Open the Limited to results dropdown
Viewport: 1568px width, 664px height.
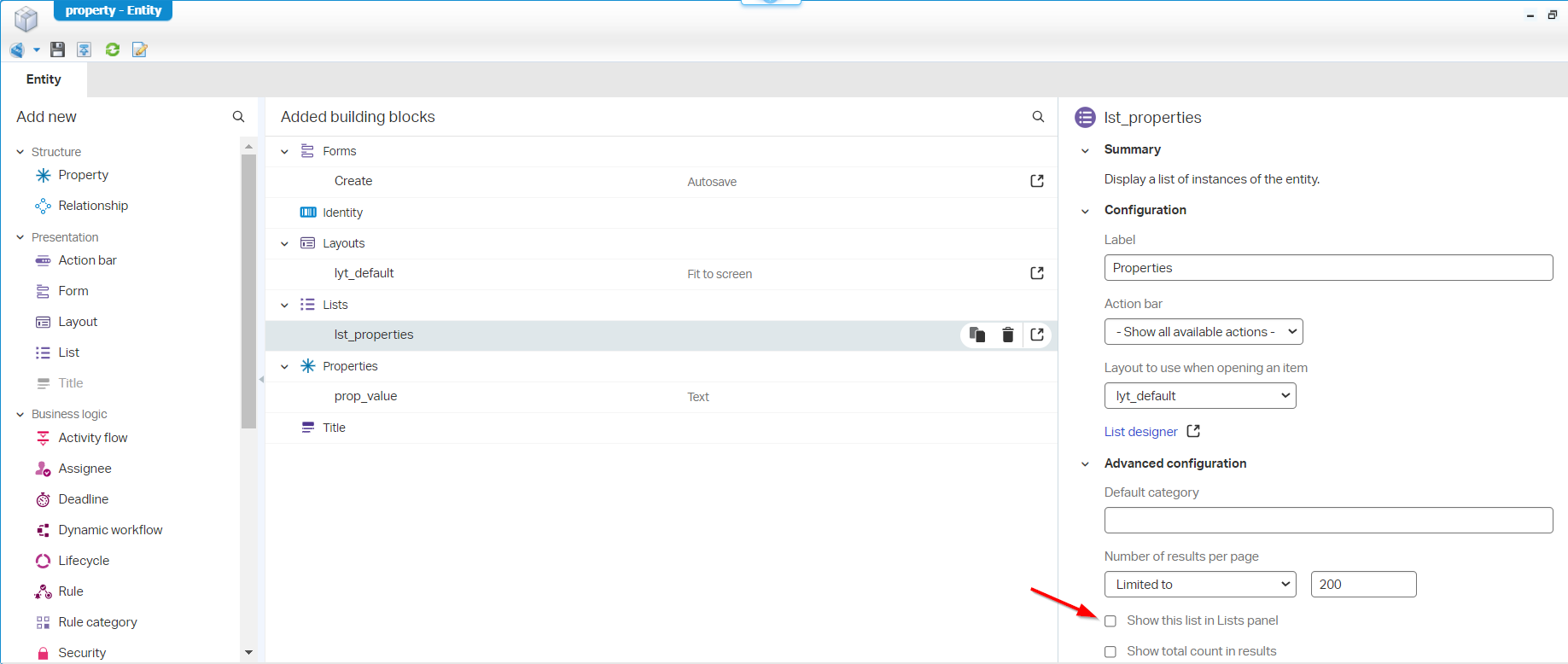point(1199,585)
